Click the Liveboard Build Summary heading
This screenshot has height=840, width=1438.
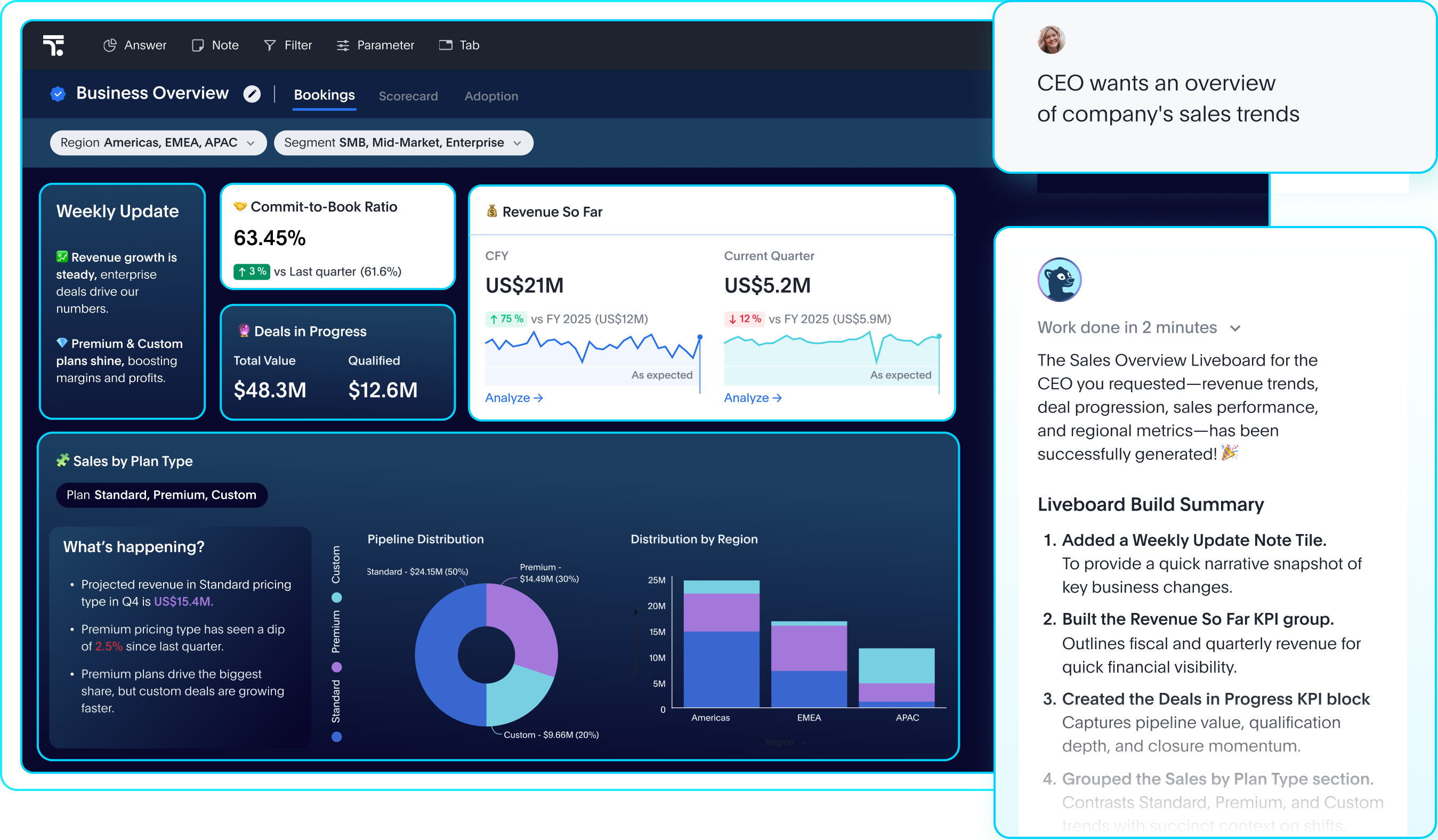[x=1150, y=504]
